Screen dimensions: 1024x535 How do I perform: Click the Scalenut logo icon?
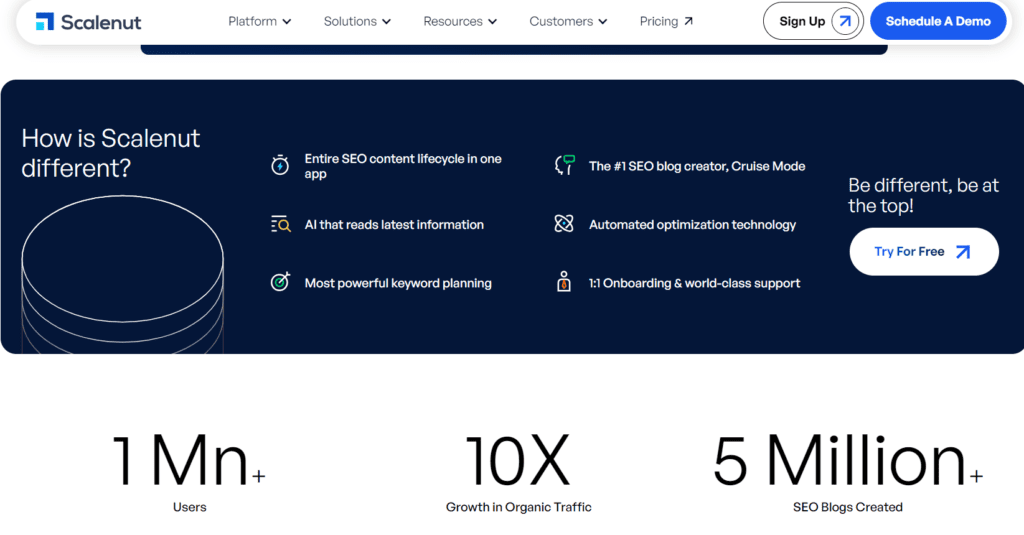[45, 21]
